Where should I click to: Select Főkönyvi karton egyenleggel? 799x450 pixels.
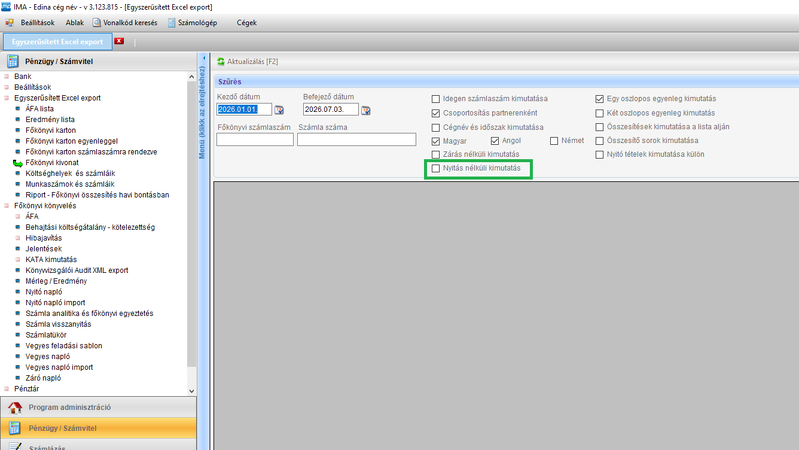(x=71, y=141)
